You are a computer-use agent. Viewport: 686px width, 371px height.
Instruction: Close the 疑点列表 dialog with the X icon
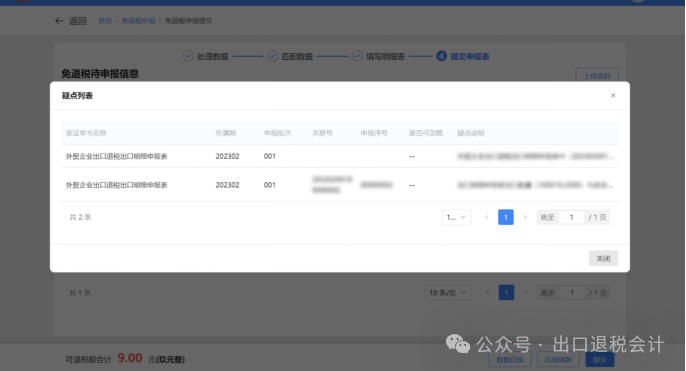click(x=613, y=95)
